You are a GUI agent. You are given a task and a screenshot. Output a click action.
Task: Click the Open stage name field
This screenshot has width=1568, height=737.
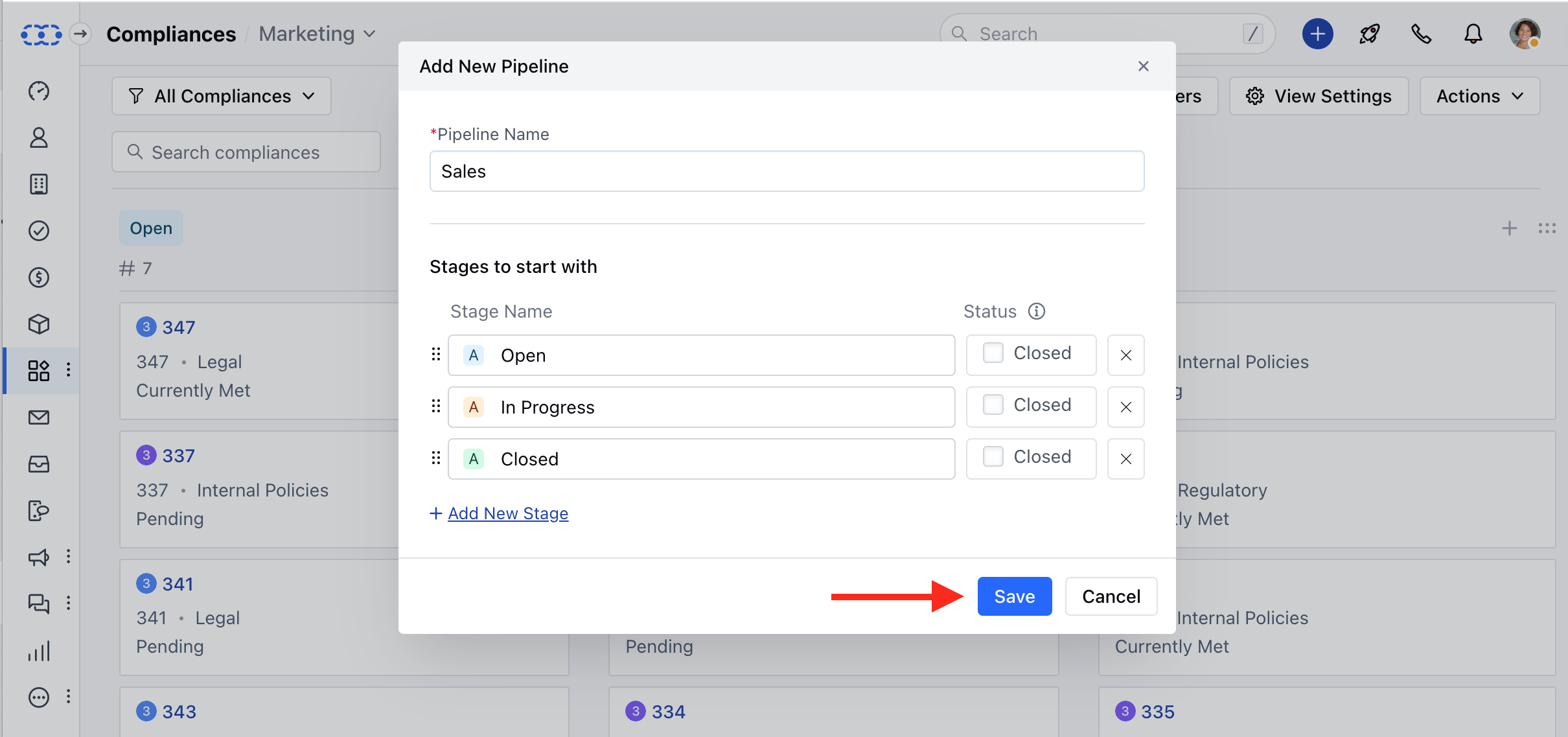(702, 355)
